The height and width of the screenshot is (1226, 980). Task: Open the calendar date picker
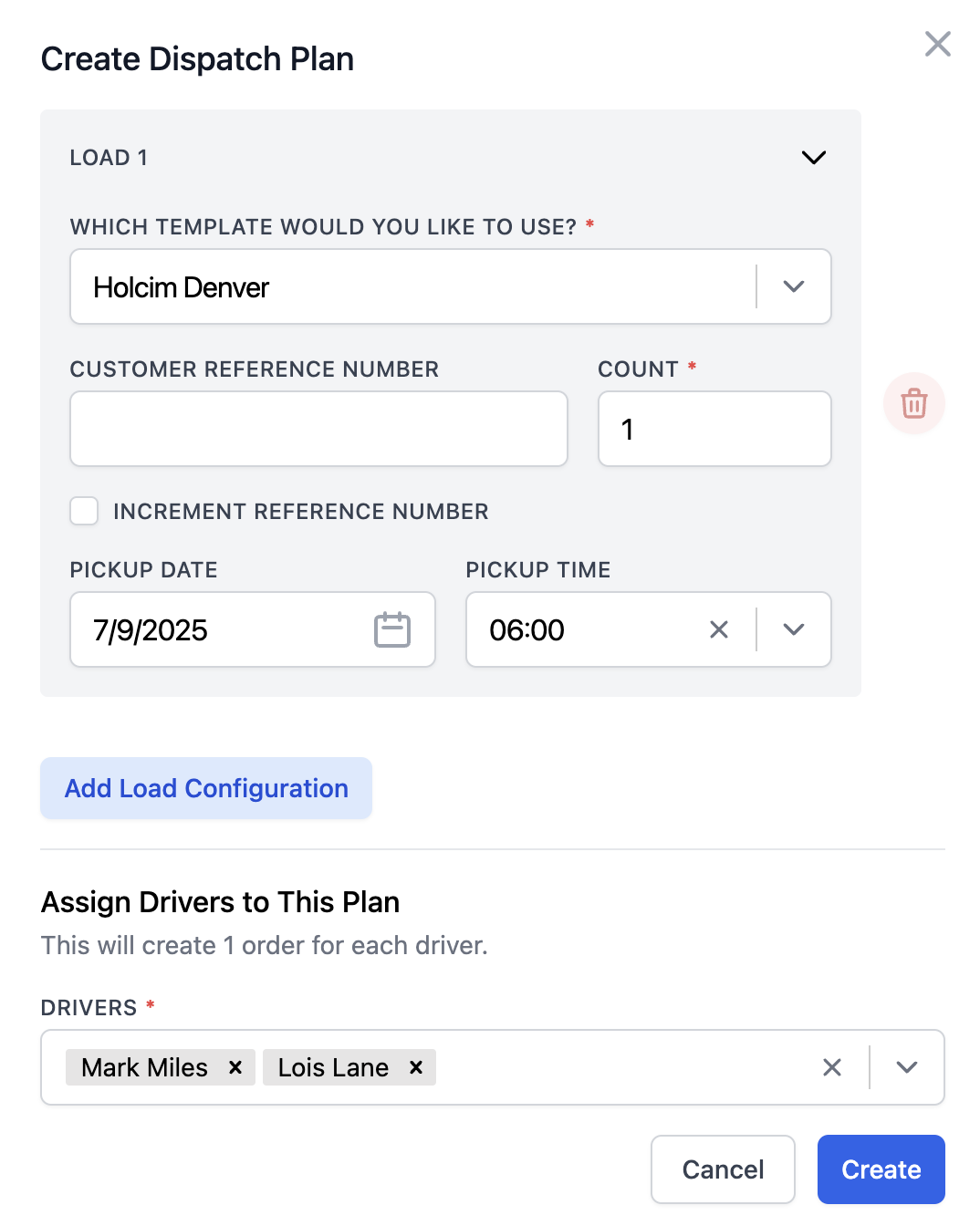(x=392, y=629)
